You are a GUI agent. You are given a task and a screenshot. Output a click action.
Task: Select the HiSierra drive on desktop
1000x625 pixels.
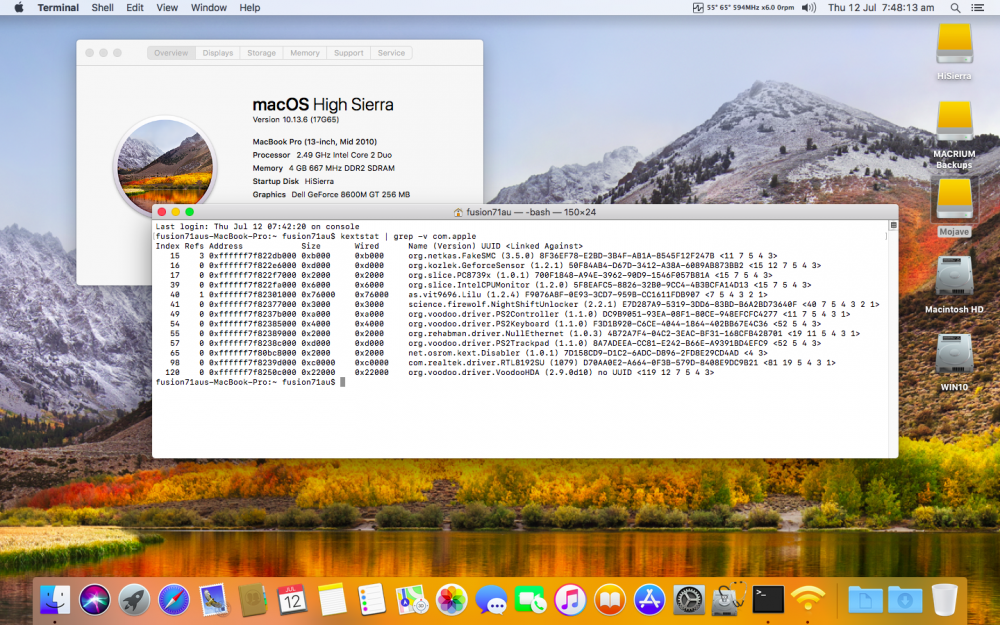(x=954, y=51)
